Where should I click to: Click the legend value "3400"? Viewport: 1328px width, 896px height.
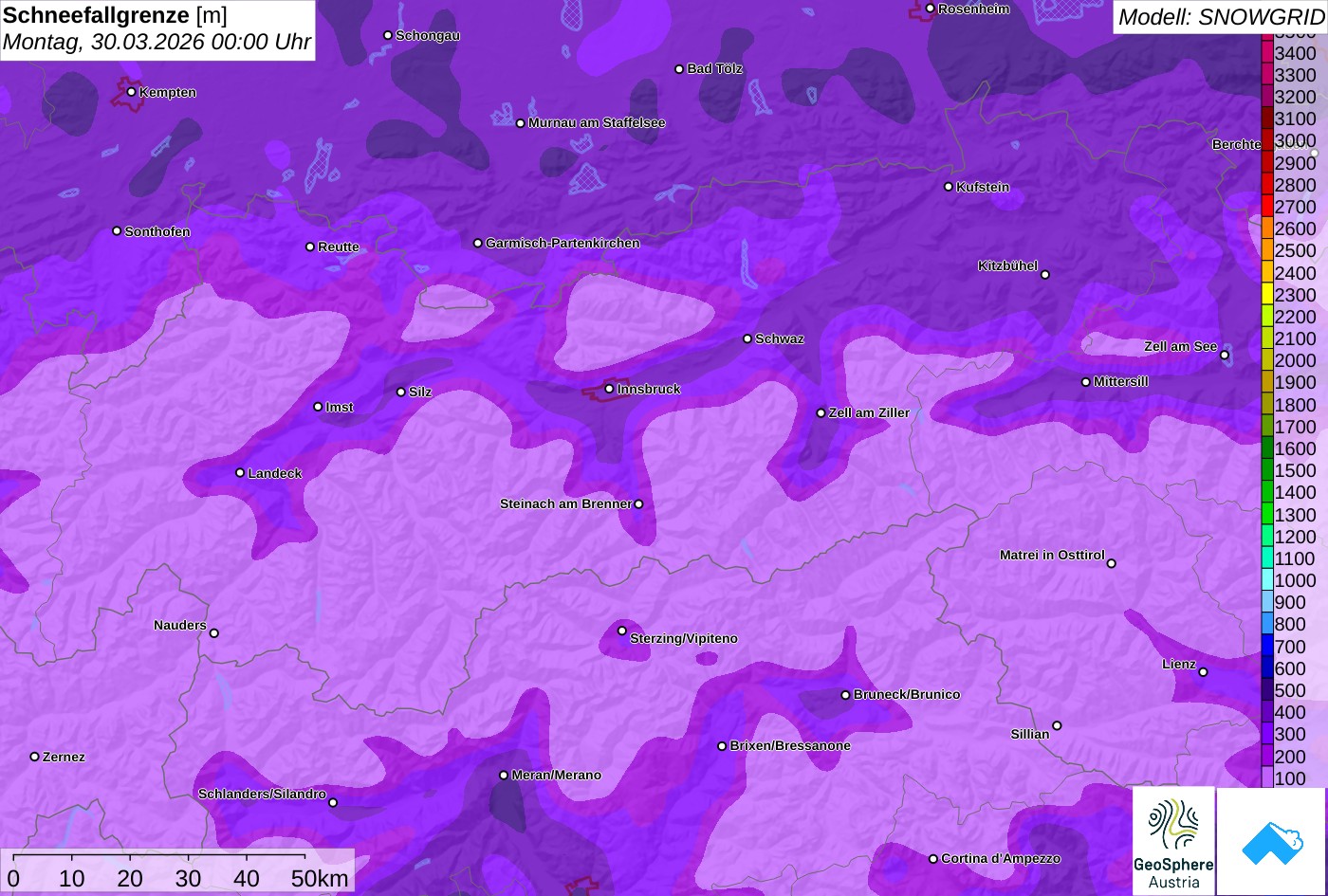pos(1296,53)
